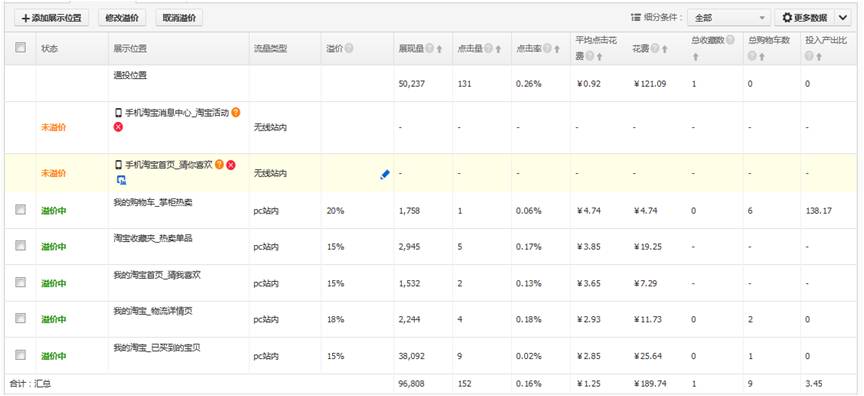The width and height of the screenshot is (864, 396).
Task: Sort by 投入产出比 using its arrow
Action: click(x=819, y=57)
